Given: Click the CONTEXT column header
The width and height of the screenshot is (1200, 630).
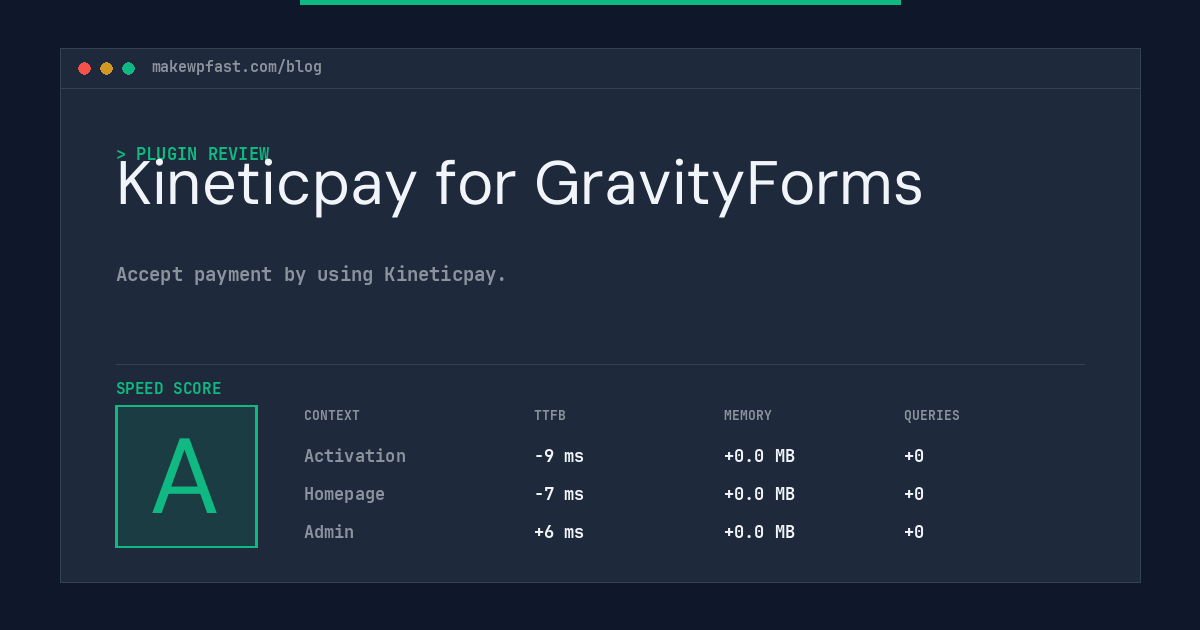Looking at the screenshot, I should click(x=332, y=416).
